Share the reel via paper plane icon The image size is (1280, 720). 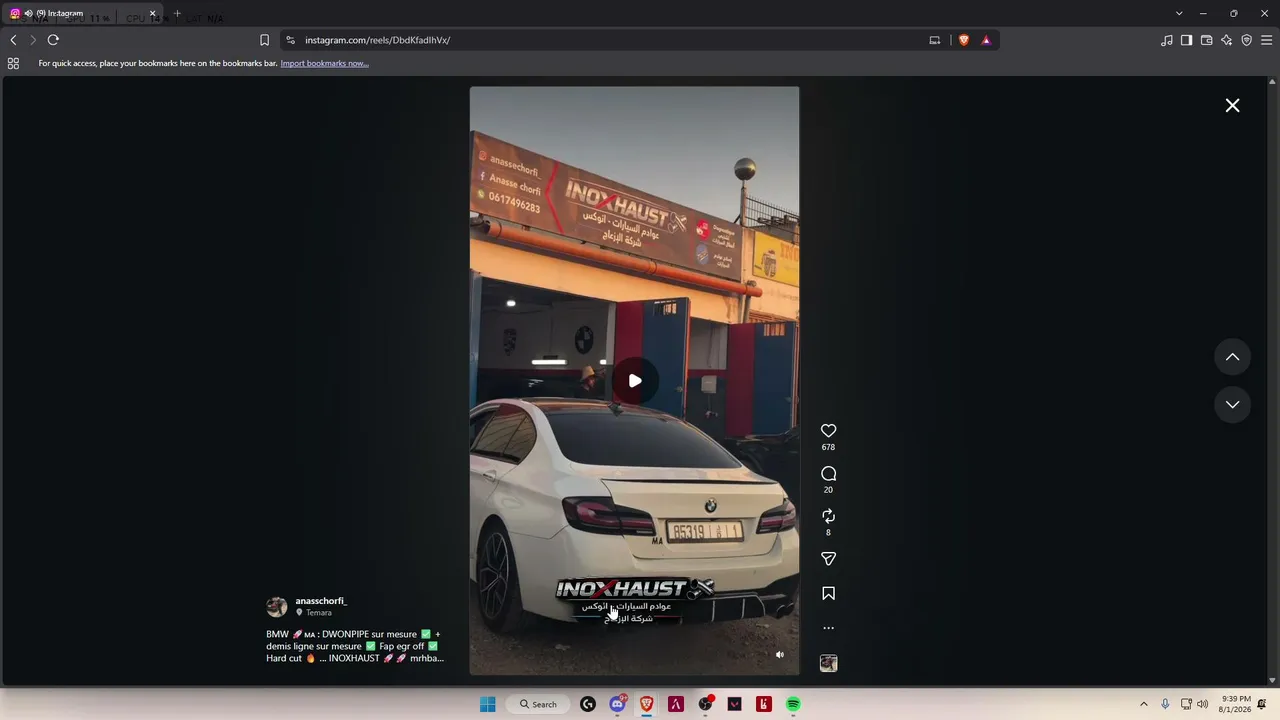tap(828, 559)
